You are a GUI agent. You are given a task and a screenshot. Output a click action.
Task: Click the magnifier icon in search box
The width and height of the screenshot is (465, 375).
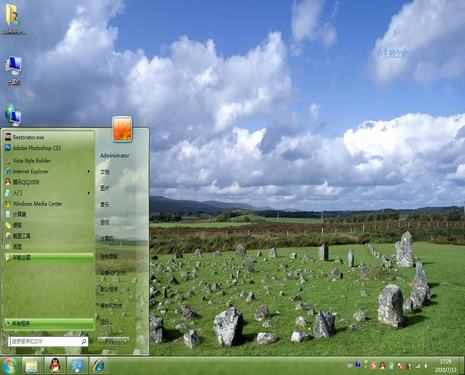coord(84,341)
